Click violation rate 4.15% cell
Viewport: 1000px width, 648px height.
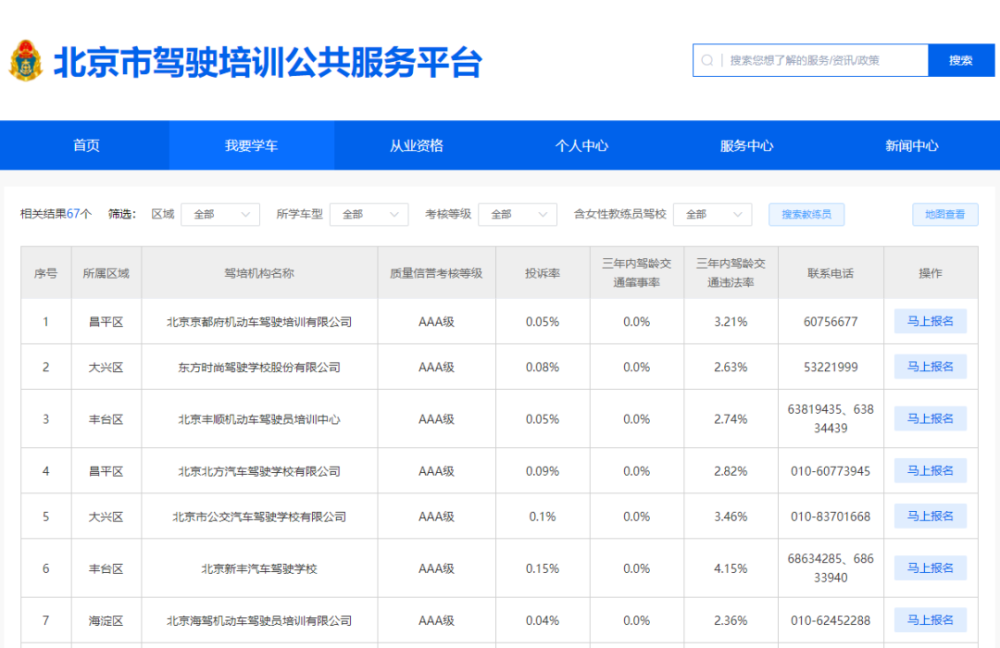(731, 569)
